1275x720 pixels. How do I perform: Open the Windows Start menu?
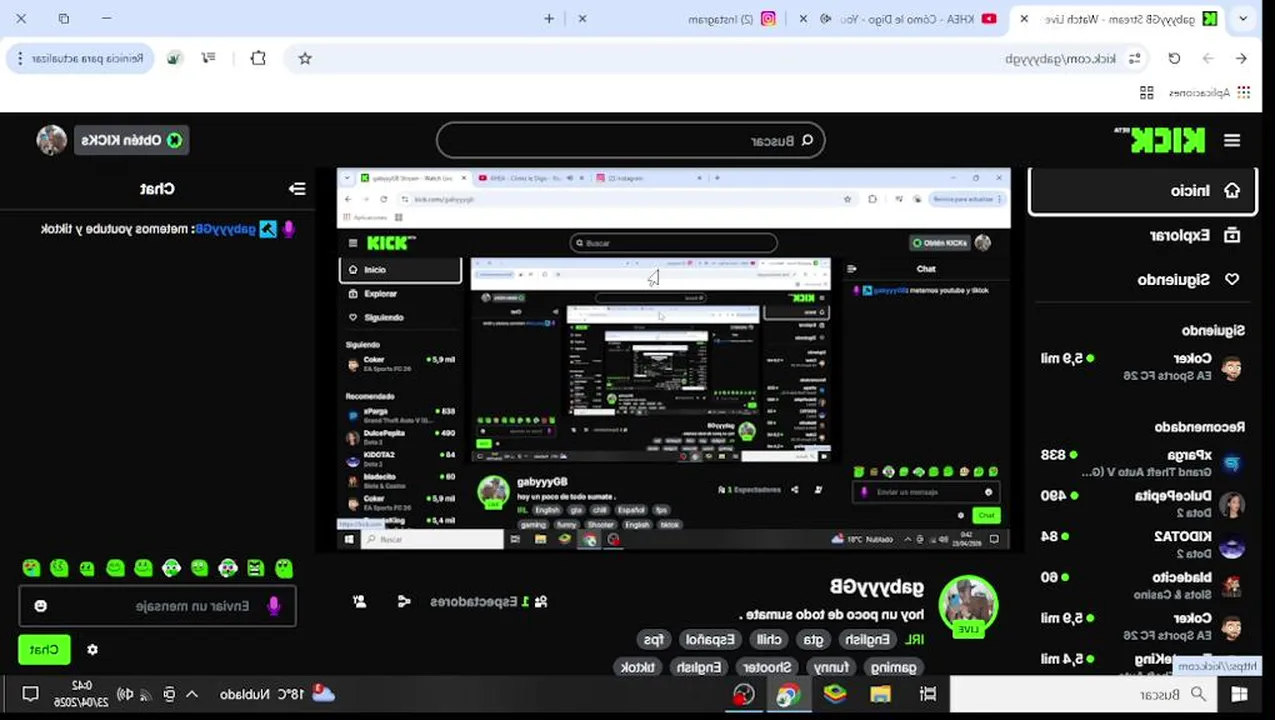(x=1240, y=694)
